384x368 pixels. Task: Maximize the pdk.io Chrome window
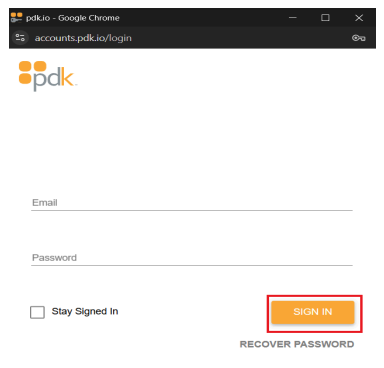325,18
